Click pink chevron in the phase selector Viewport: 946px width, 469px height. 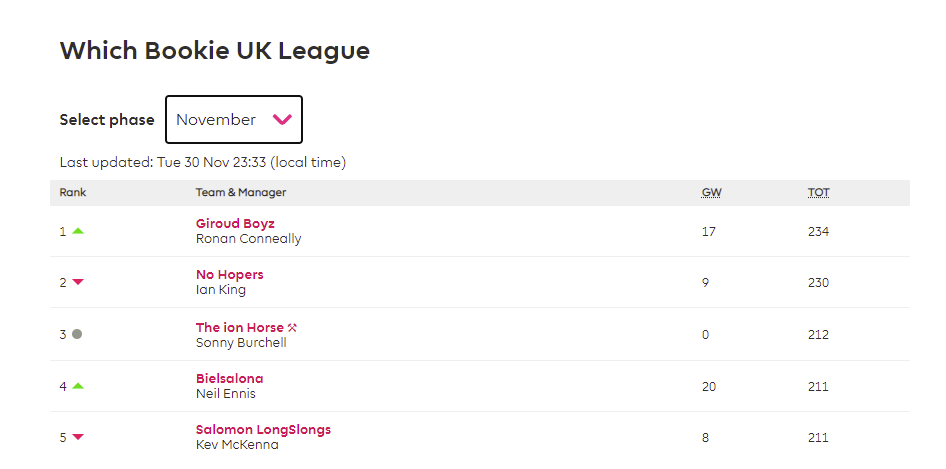282,119
